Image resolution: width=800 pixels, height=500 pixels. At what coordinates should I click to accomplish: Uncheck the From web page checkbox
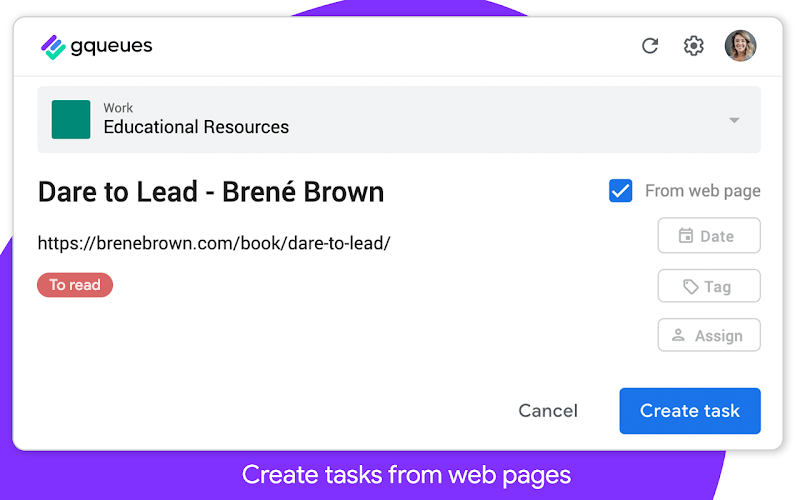point(620,191)
